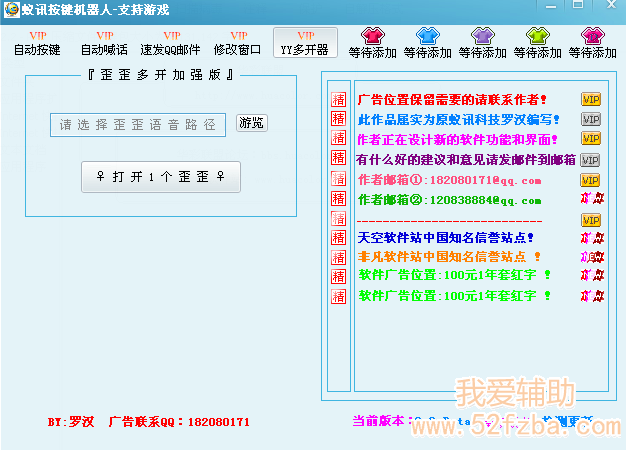626x450 pixels.
Task: Click the 游览 browse button
Action: click(x=252, y=123)
